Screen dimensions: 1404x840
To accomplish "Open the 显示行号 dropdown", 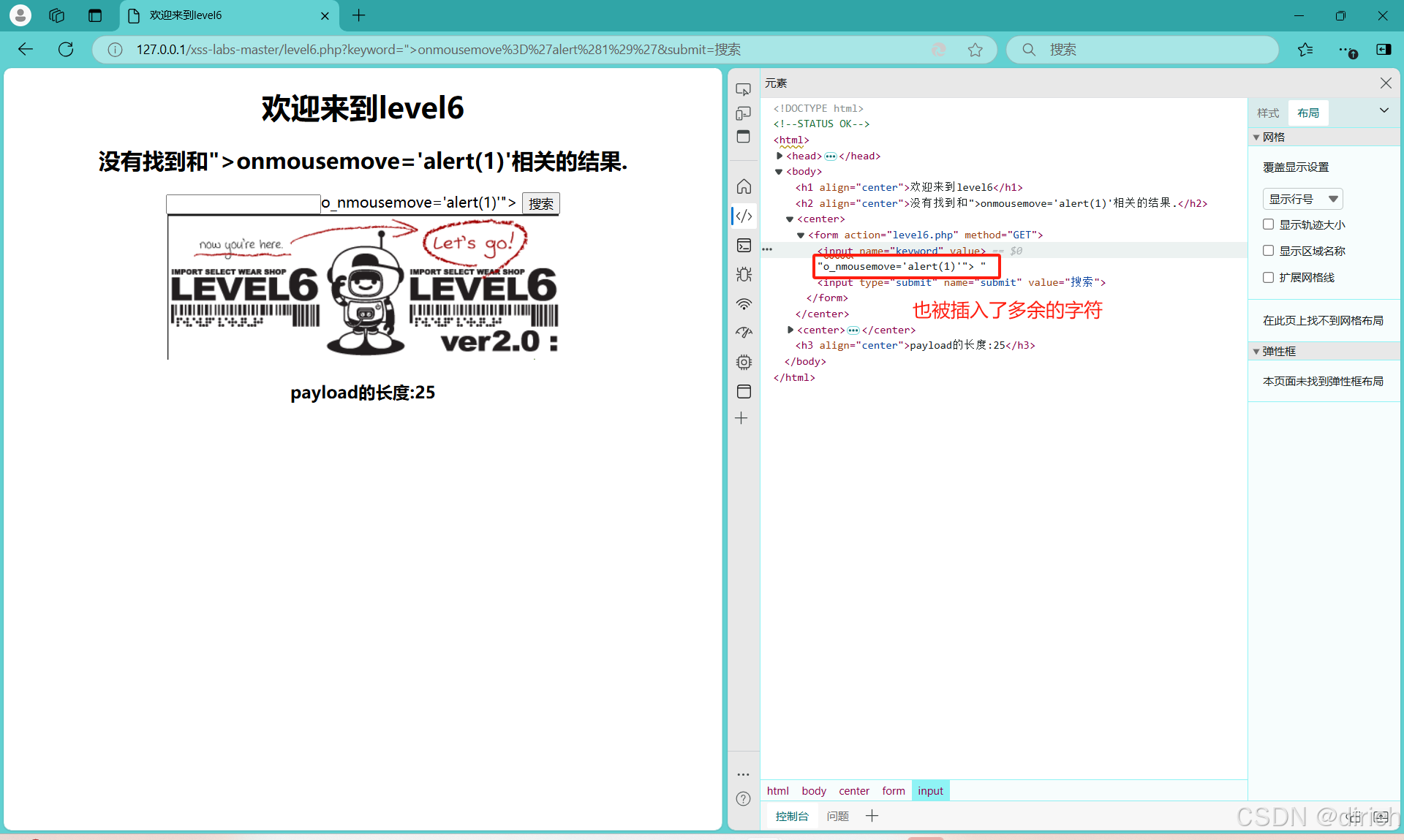I will [1302, 199].
